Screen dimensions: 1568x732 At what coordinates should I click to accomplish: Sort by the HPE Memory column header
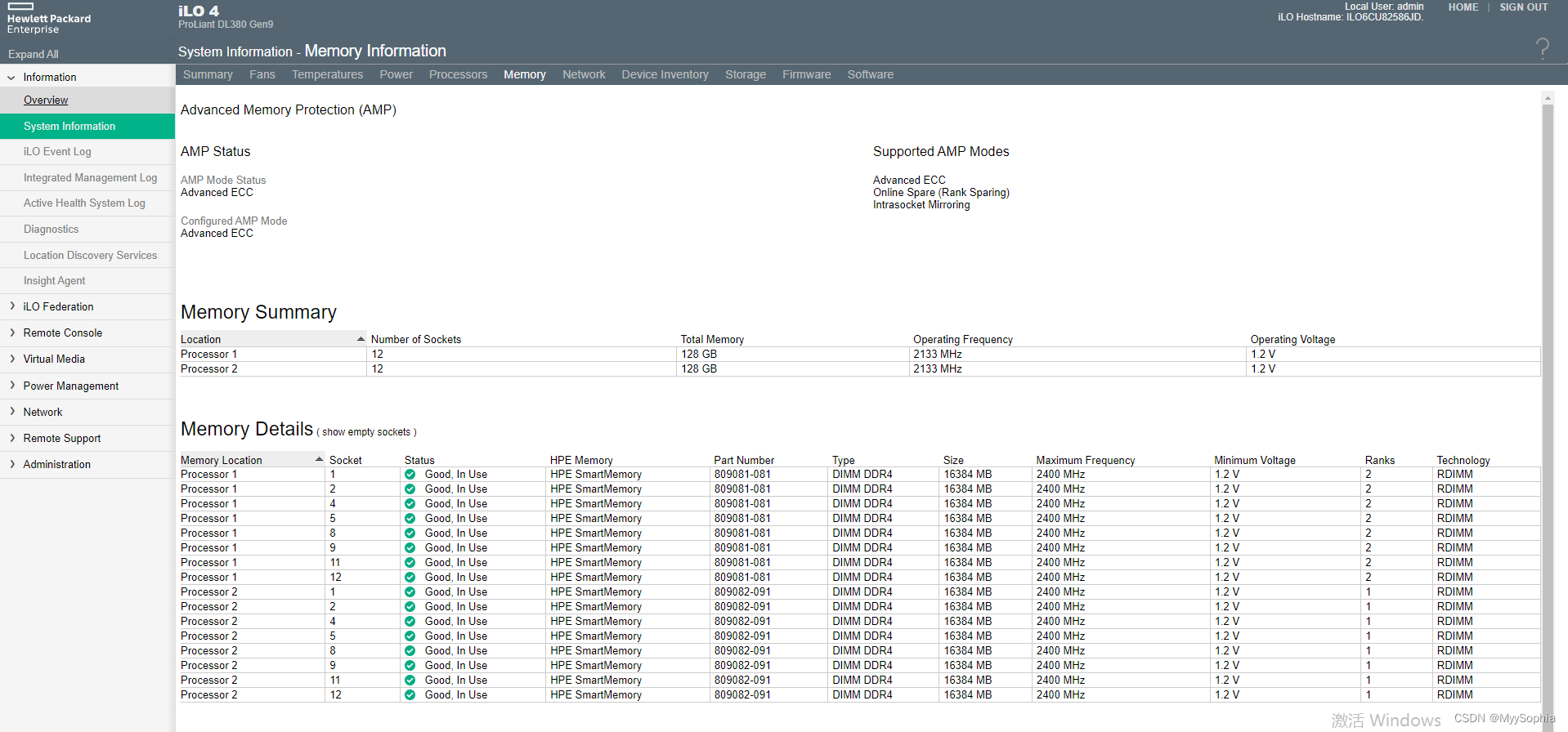click(581, 460)
